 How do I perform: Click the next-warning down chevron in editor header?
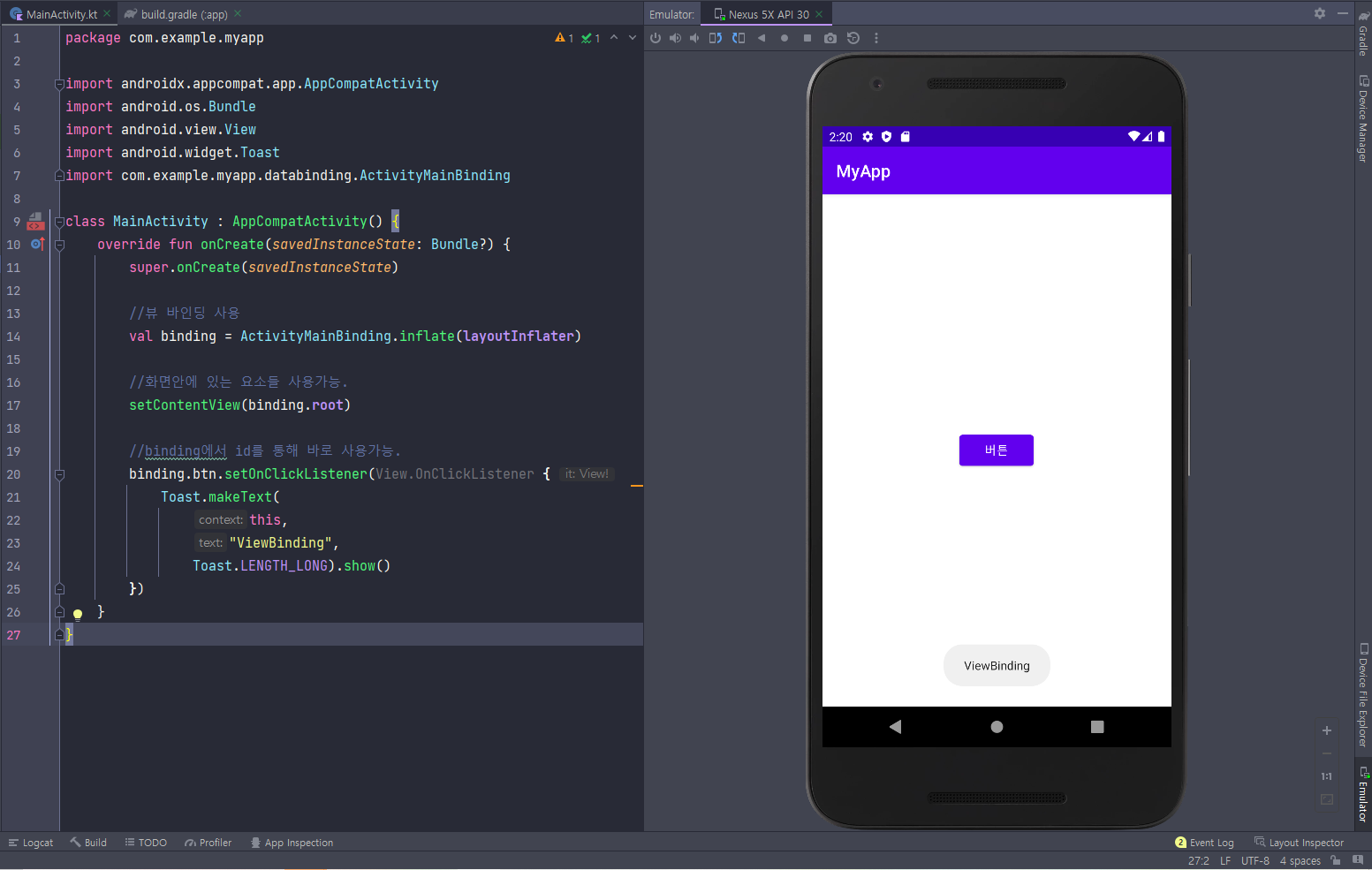click(x=631, y=37)
